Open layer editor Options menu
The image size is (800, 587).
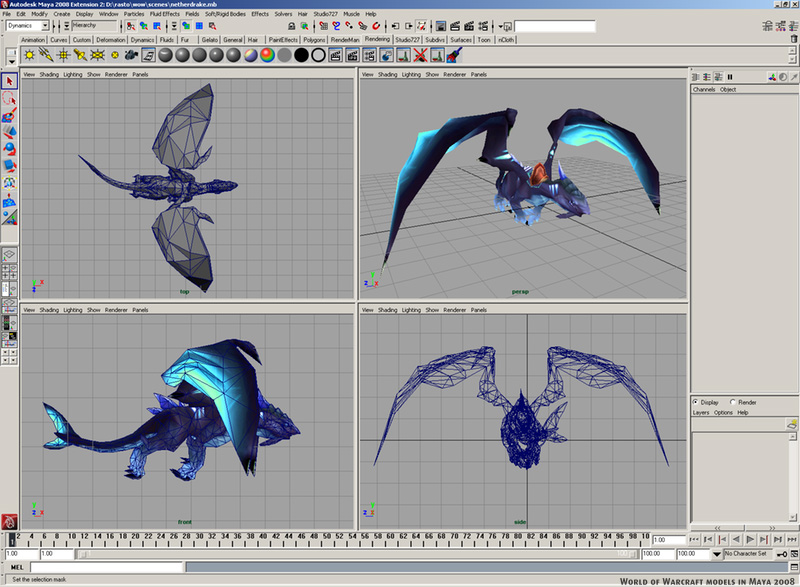coord(723,413)
